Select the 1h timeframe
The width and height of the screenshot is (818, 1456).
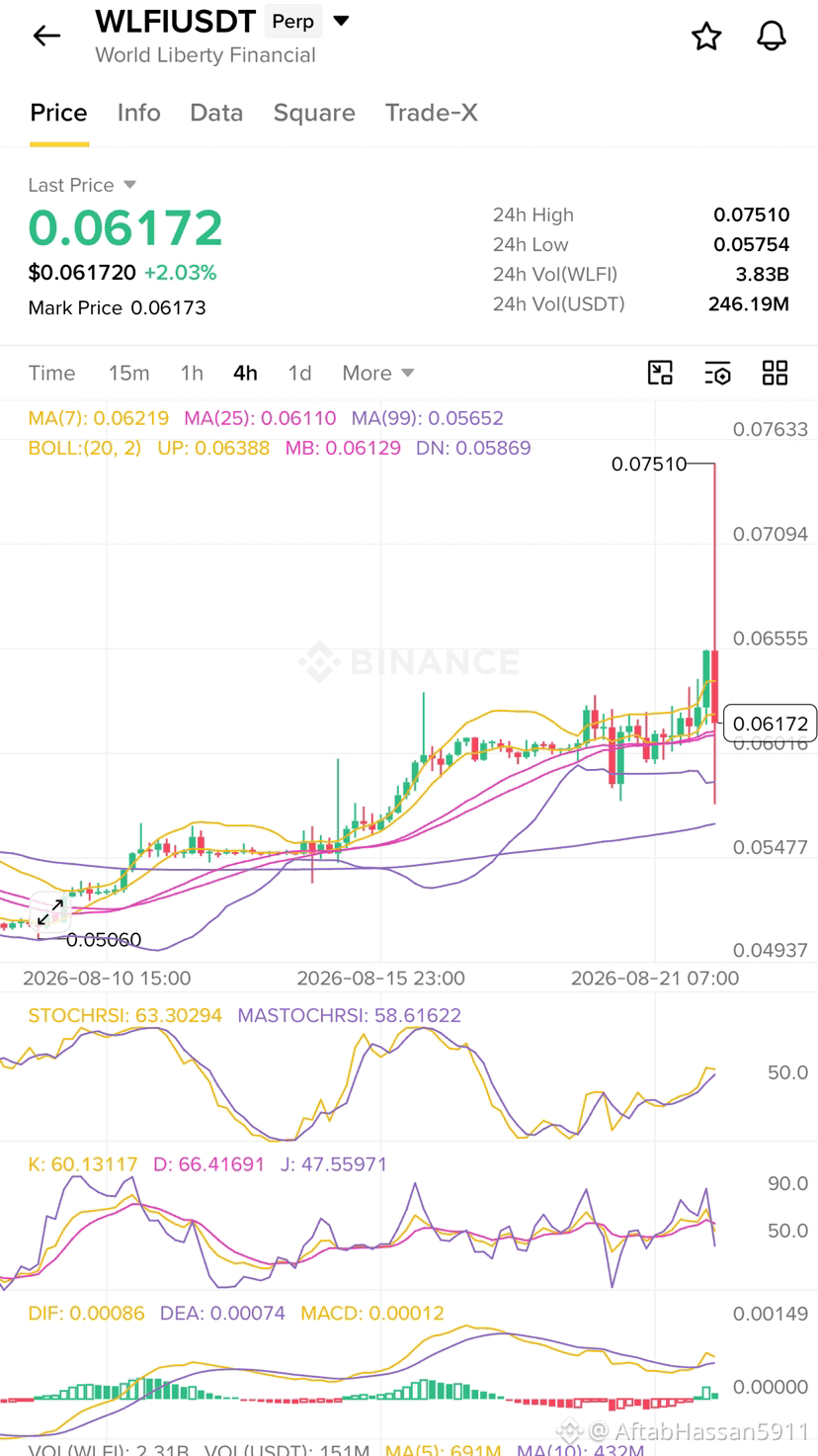[192, 373]
